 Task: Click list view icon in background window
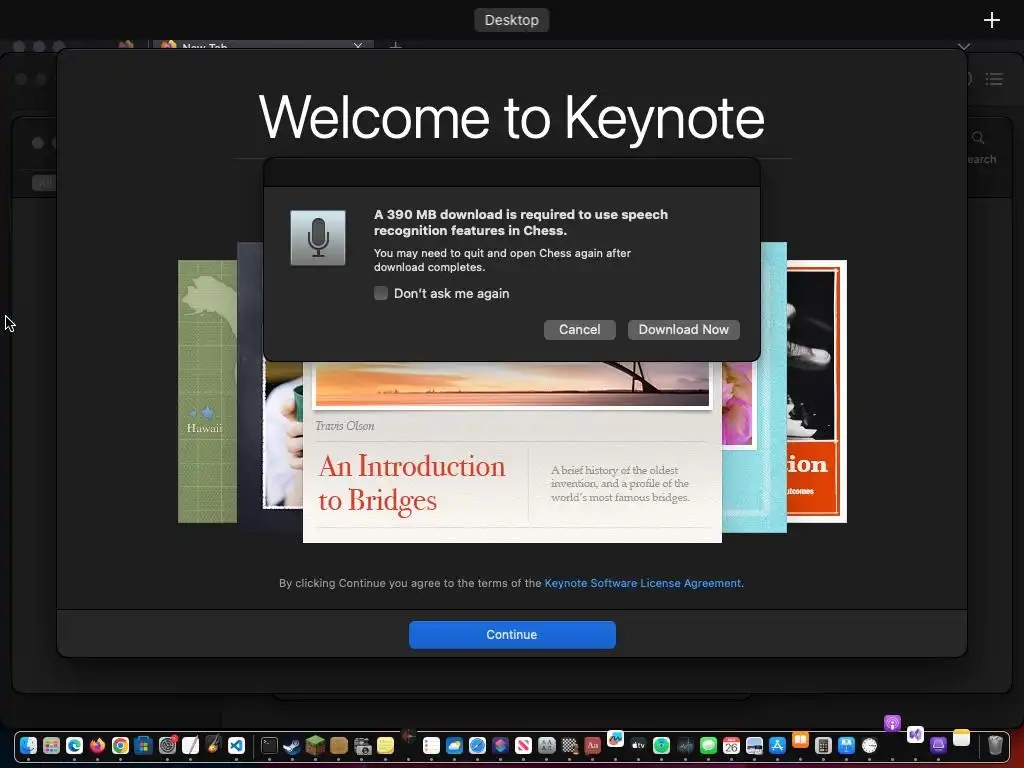[x=994, y=80]
